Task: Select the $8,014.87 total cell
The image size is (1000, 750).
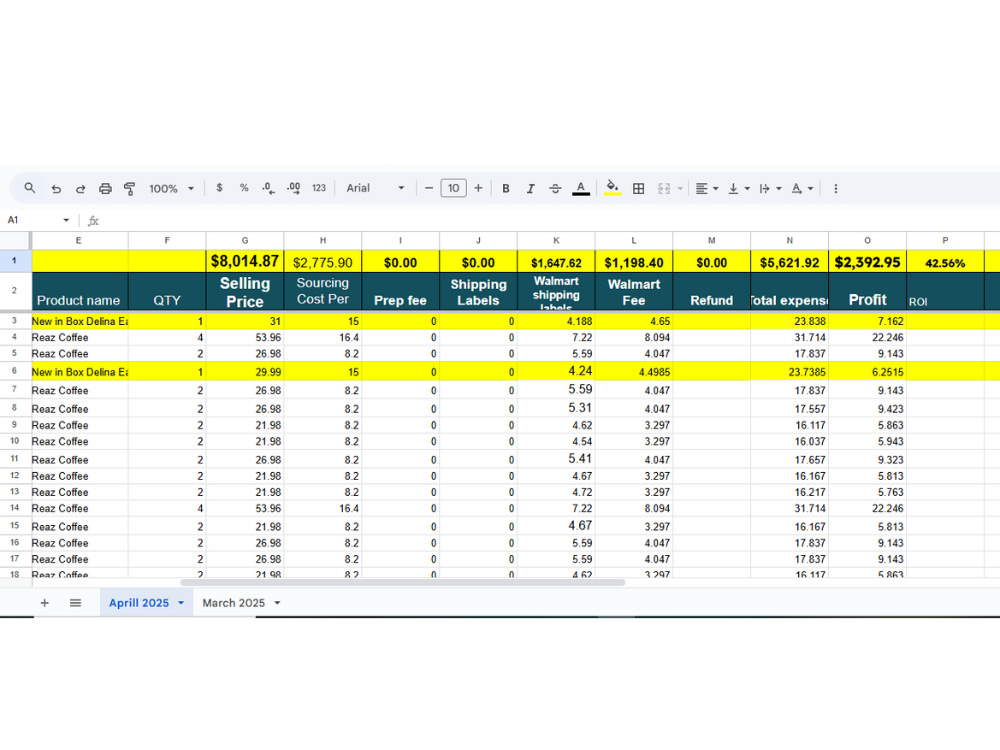Action: point(245,261)
